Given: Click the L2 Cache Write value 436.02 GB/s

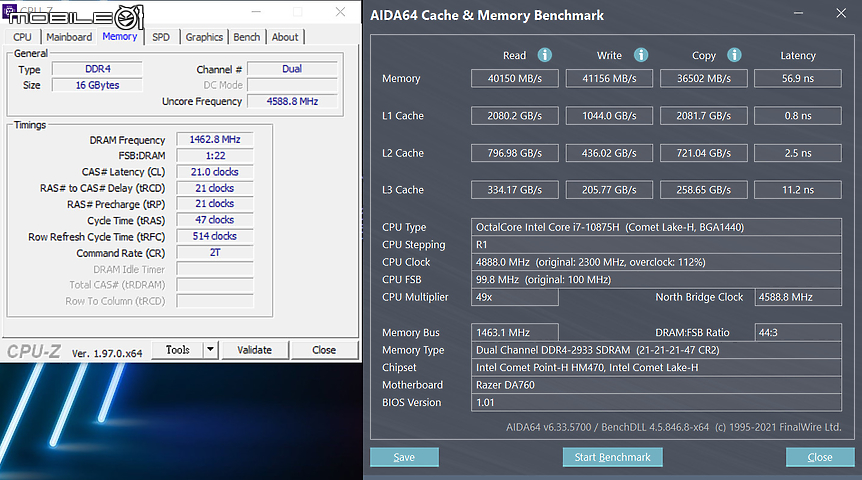Looking at the screenshot, I should coord(609,153).
